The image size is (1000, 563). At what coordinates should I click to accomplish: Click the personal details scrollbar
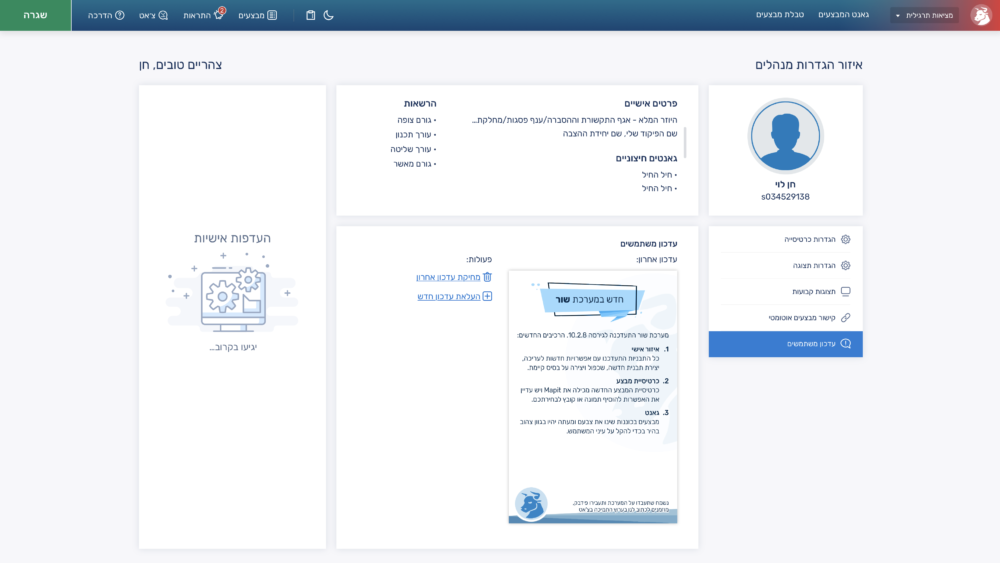[686, 142]
